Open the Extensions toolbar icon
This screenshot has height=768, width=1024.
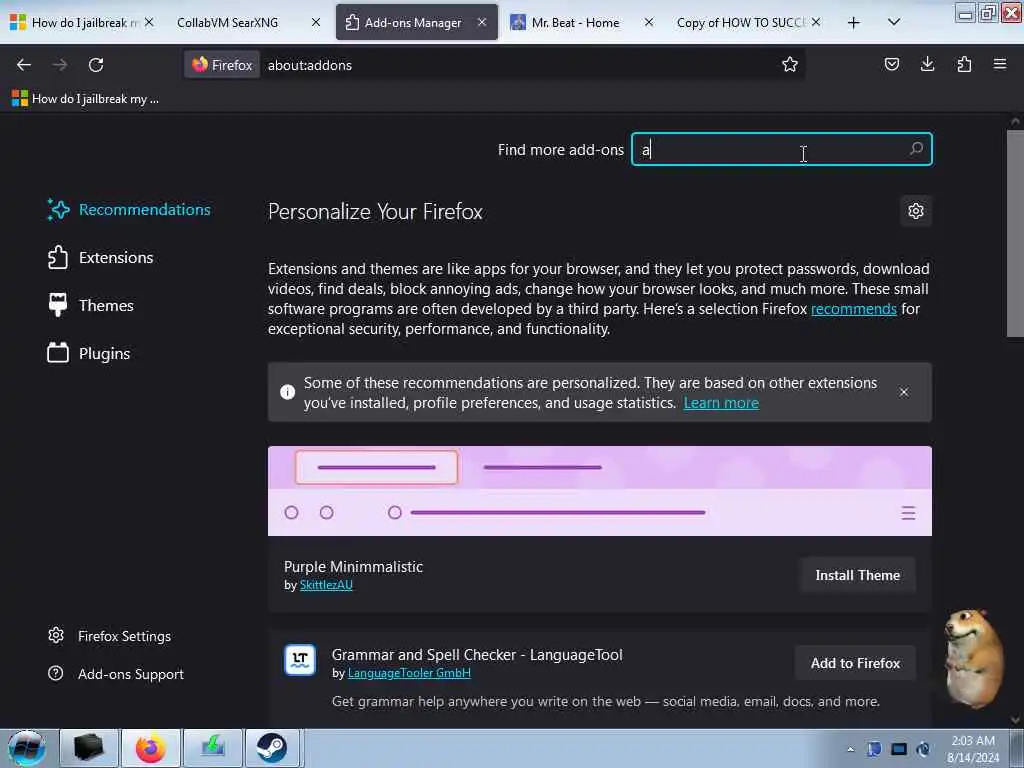tap(964, 64)
